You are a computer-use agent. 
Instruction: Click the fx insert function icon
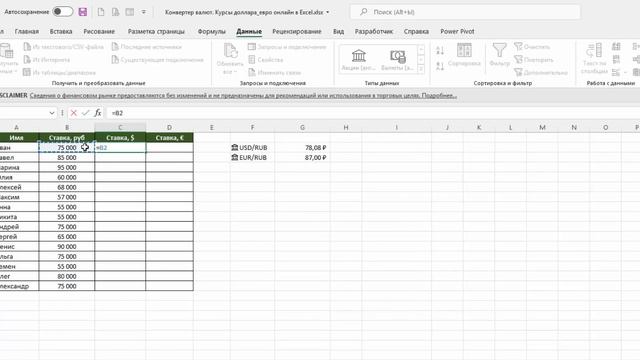click(x=98, y=113)
